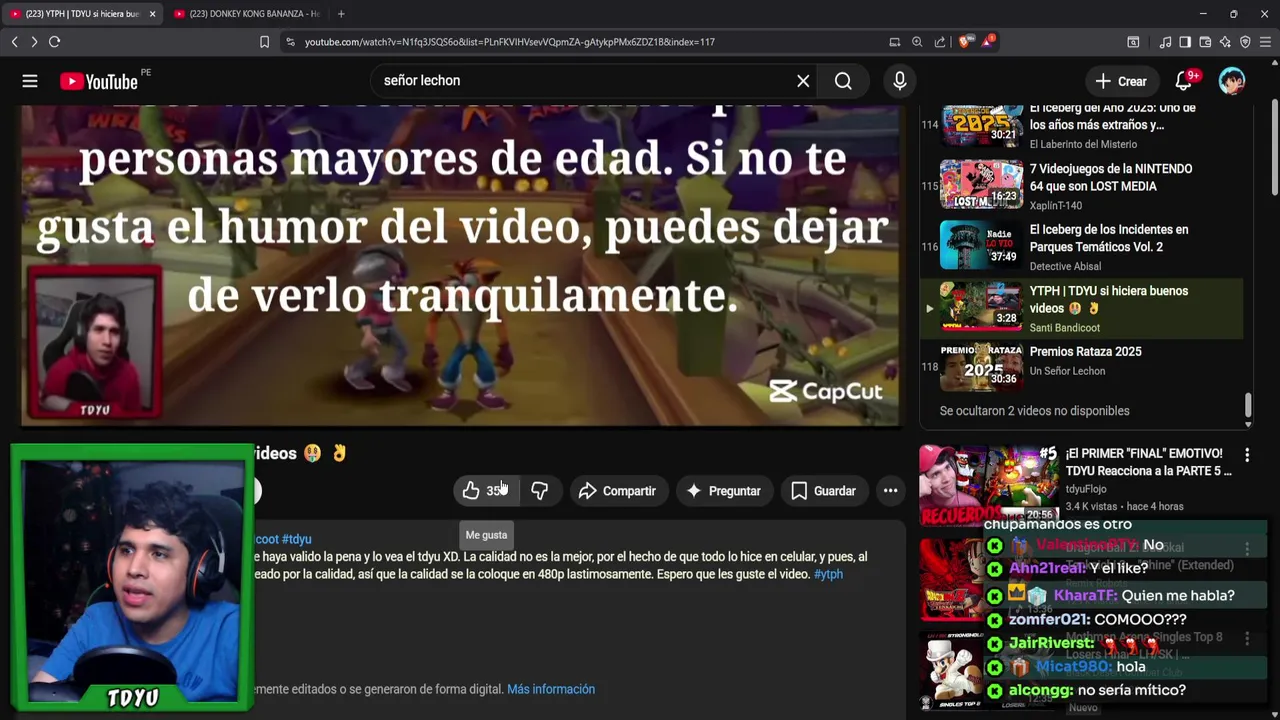Click the address bar URL

pyautogui.click(x=509, y=42)
